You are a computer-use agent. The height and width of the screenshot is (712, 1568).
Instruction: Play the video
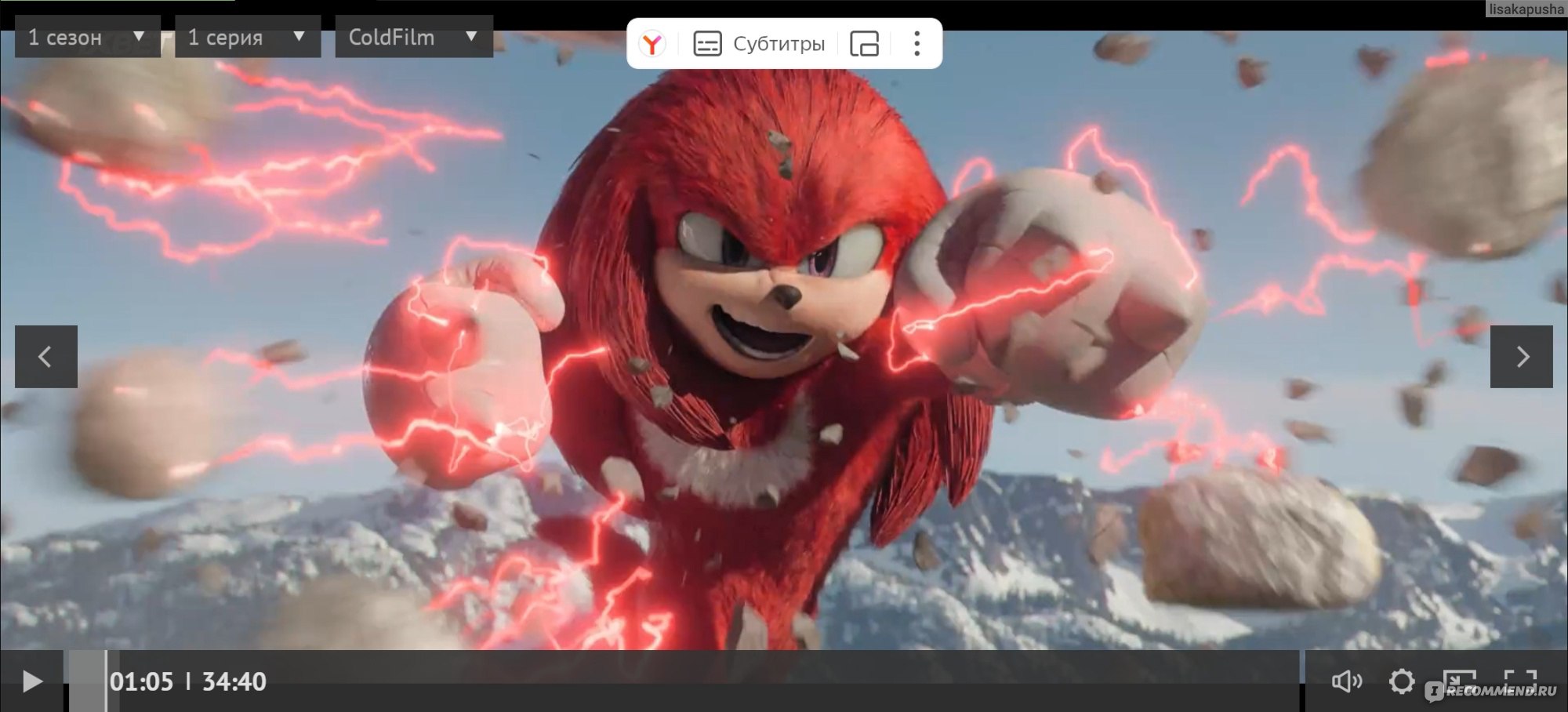(x=32, y=681)
